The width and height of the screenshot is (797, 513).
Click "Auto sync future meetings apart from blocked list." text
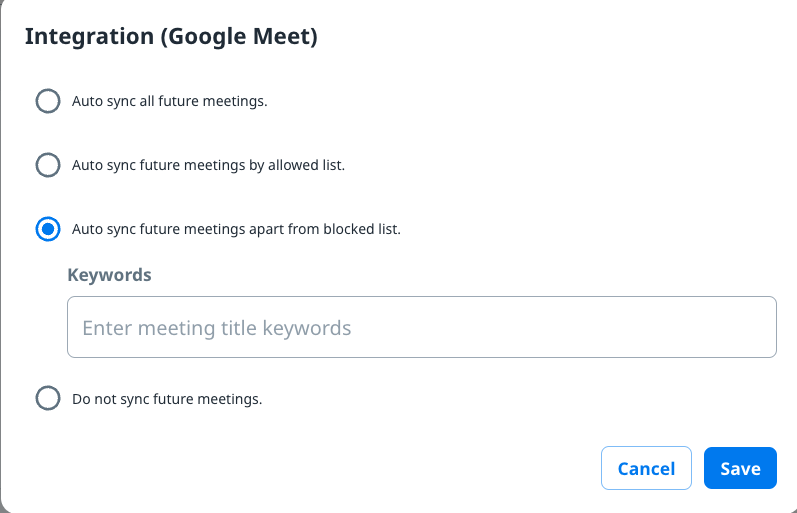pos(236,229)
